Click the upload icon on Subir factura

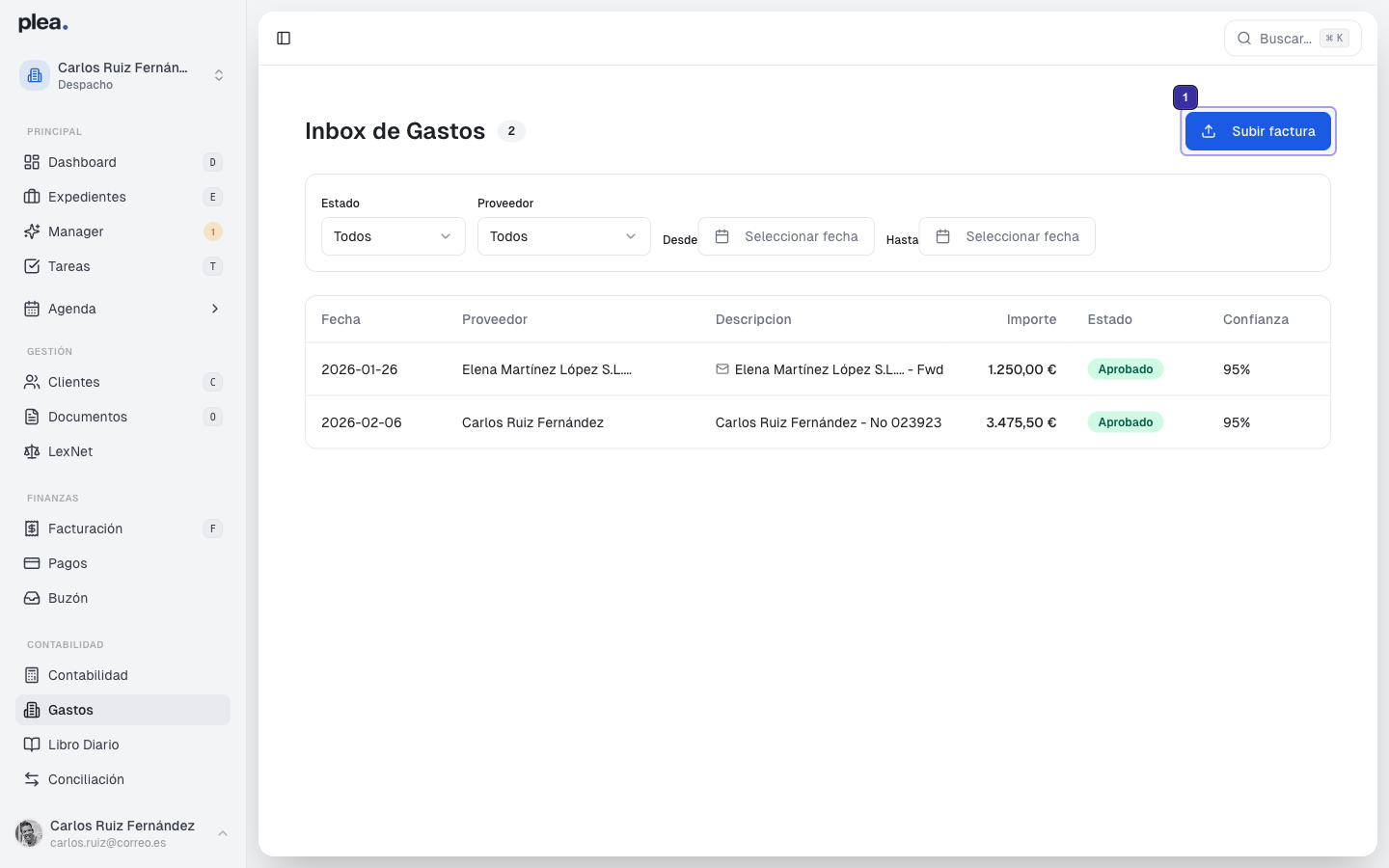(1209, 131)
